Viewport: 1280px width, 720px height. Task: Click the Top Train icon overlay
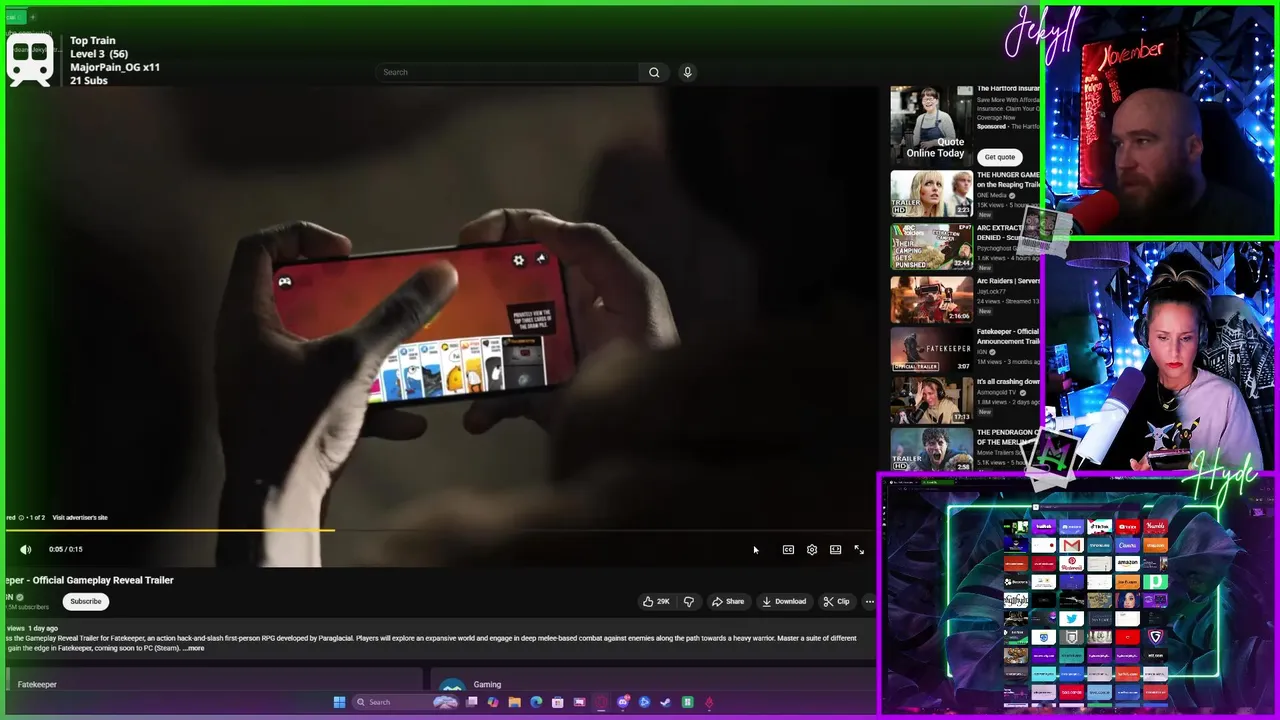(30, 61)
